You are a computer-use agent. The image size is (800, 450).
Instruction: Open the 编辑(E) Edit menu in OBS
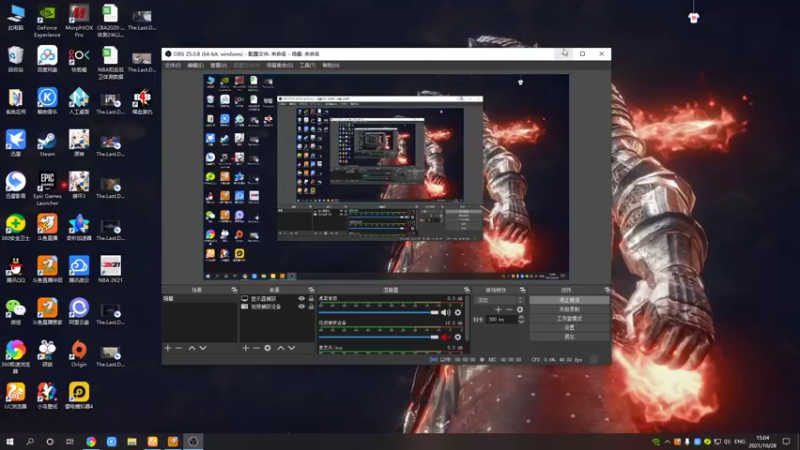[x=195, y=65]
